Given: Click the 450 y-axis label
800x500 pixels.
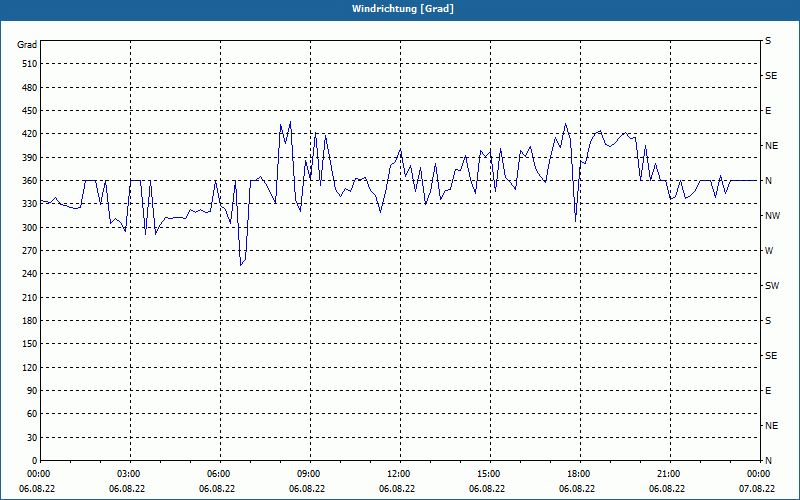Looking at the screenshot, I should point(30,111).
